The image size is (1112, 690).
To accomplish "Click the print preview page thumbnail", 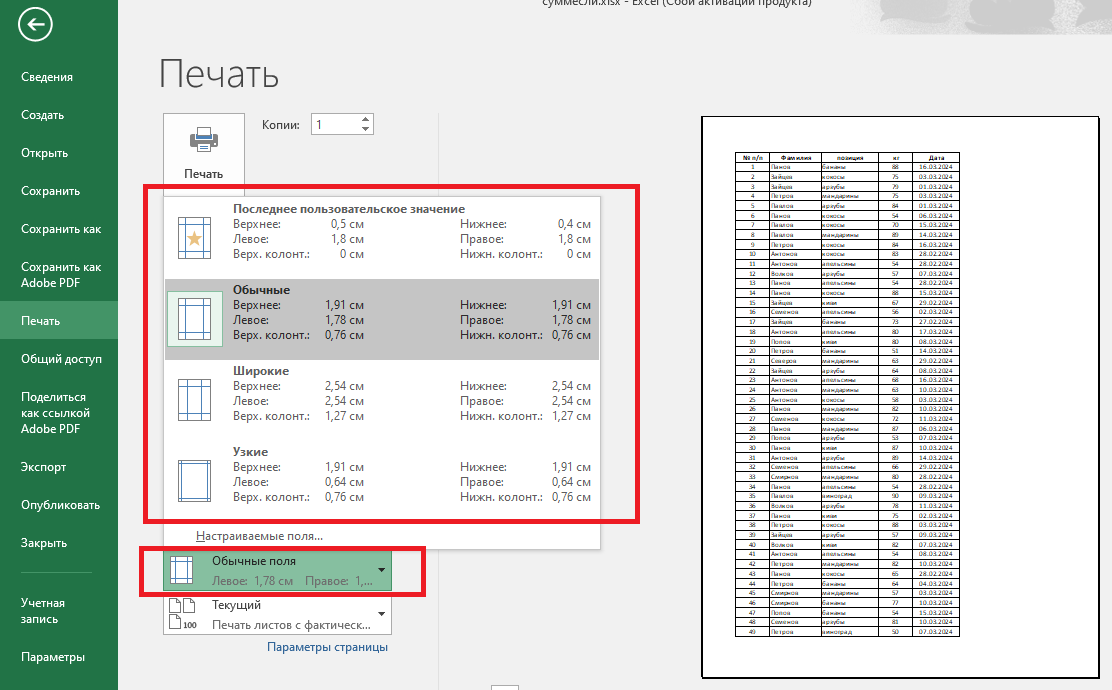I will 900,397.
